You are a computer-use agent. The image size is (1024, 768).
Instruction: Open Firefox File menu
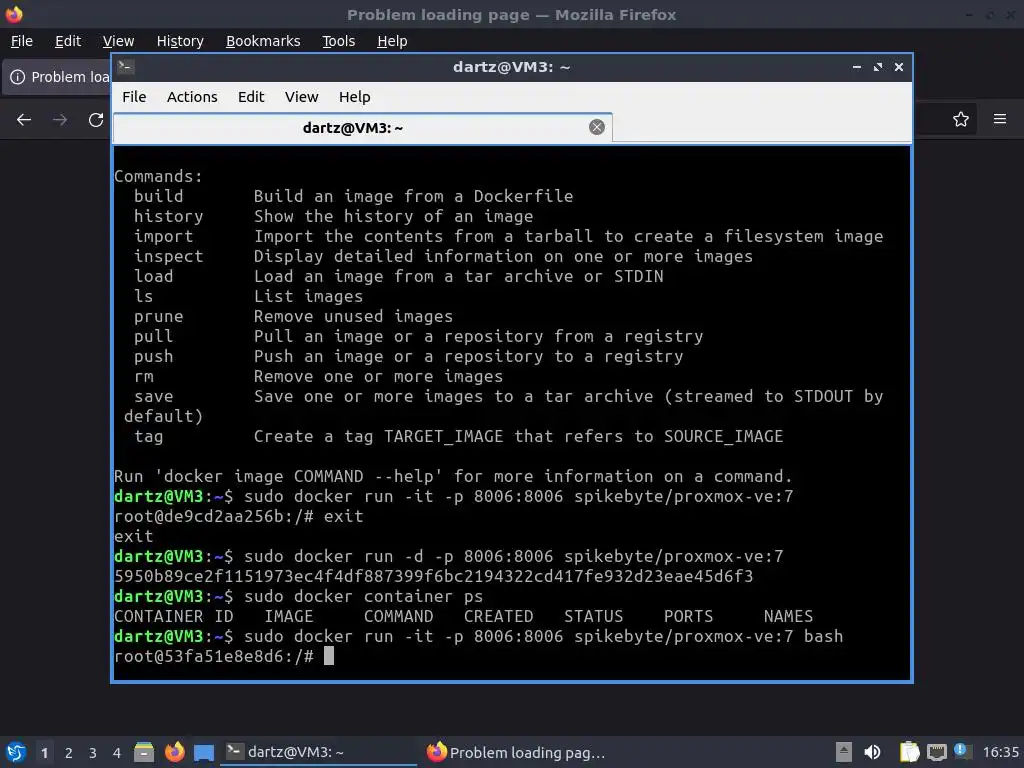pos(22,41)
